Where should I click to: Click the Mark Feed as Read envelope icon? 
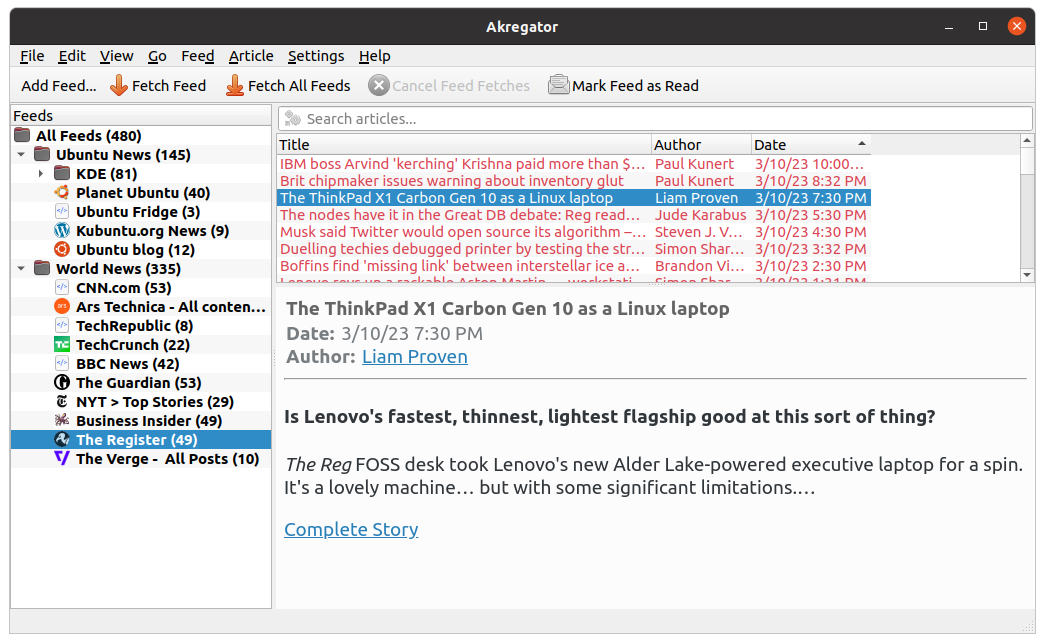[x=558, y=85]
